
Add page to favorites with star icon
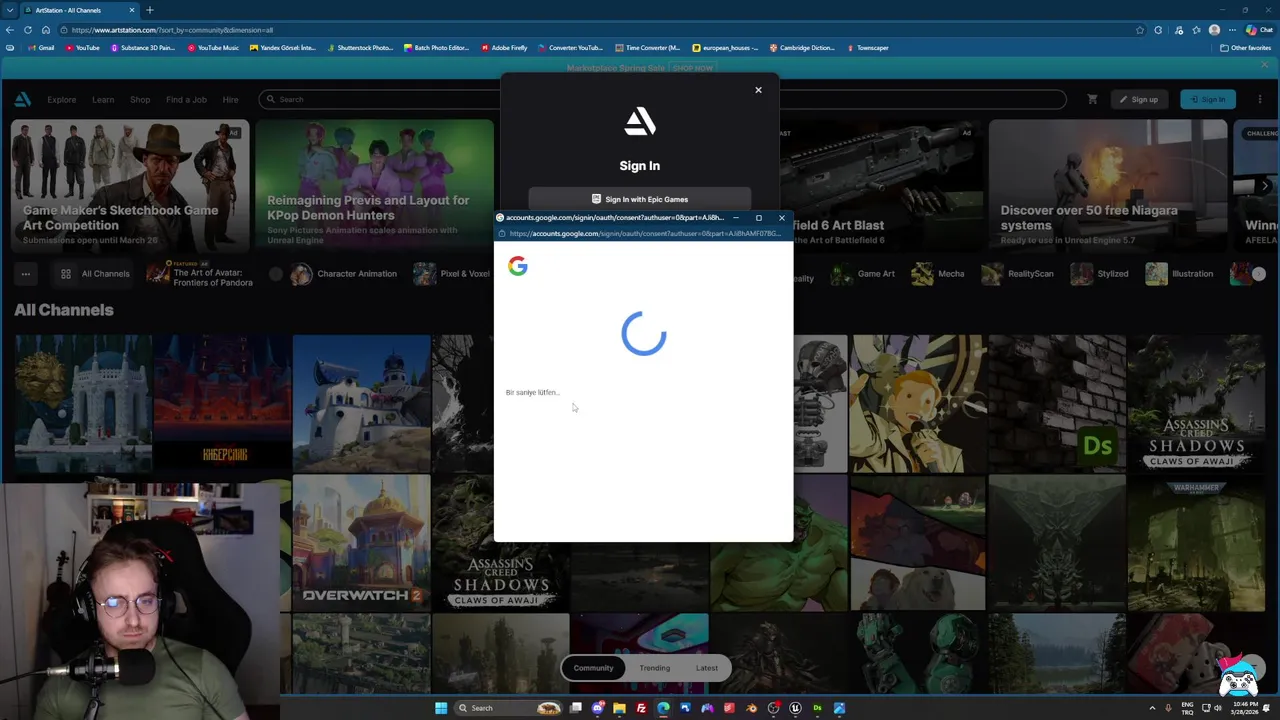[x=1140, y=30]
